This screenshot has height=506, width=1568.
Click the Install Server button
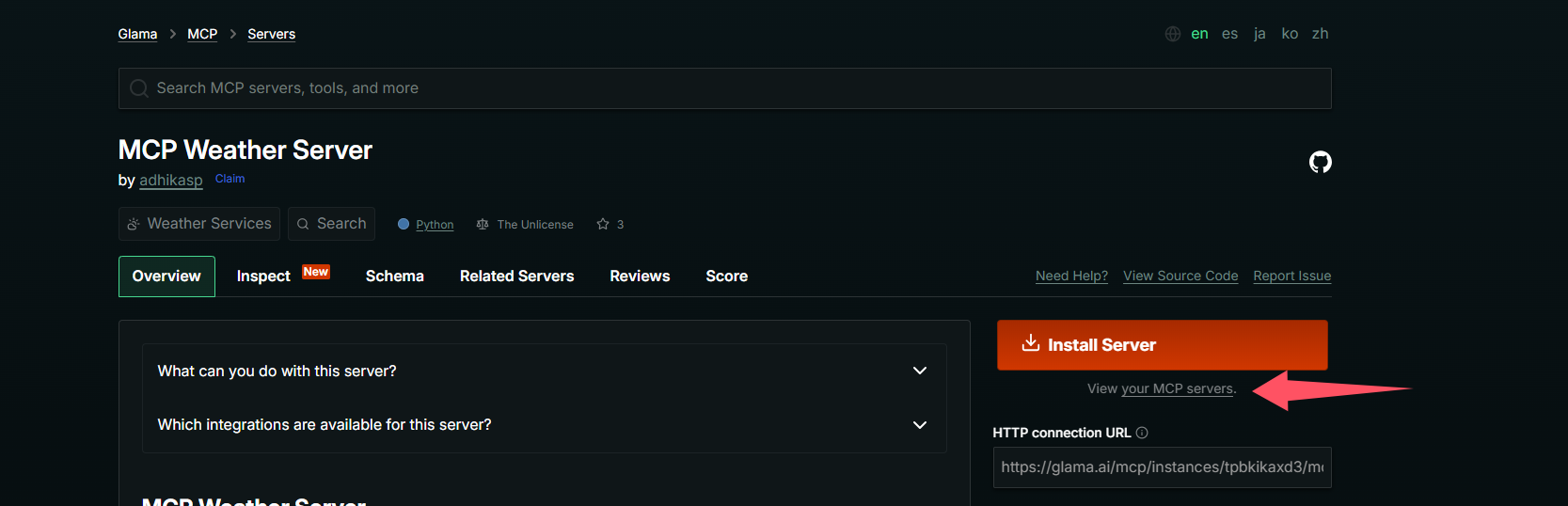tap(1162, 345)
